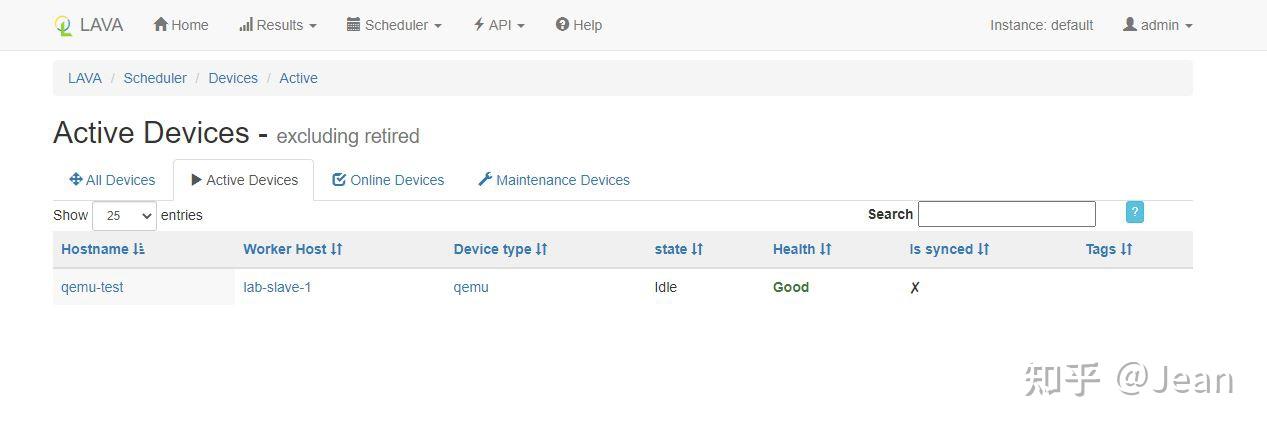1267x429 pixels.
Task: Open the lab-slave-1 worker link
Action: click(277, 287)
